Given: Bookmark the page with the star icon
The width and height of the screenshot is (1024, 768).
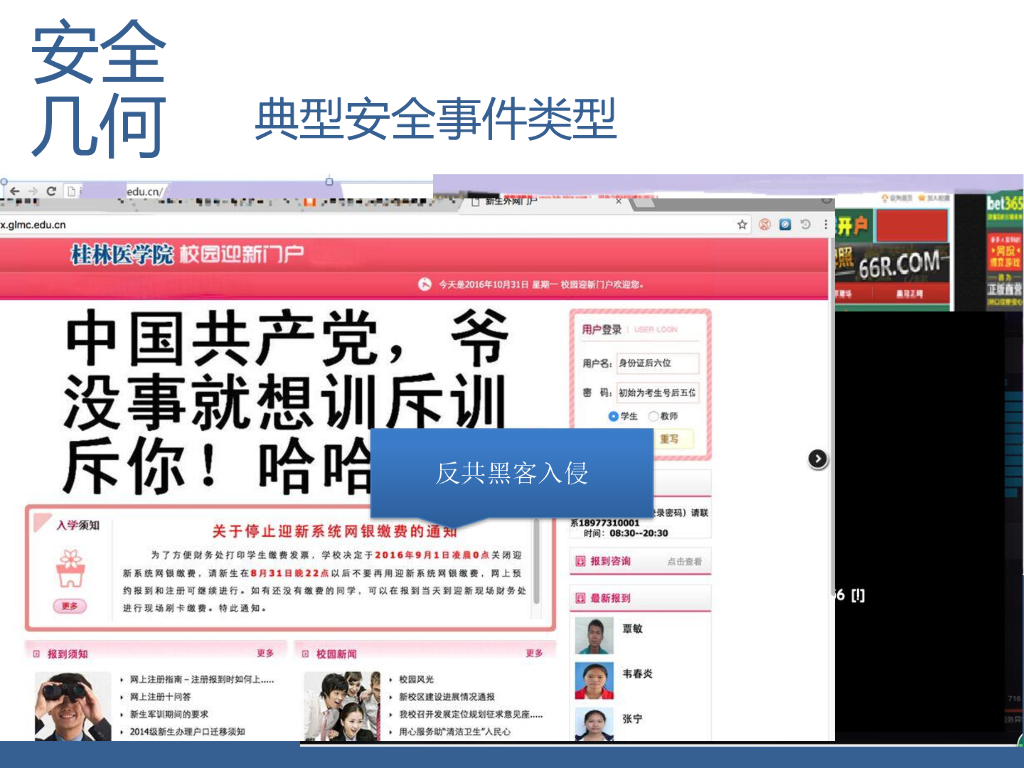Looking at the screenshot, I should pos(742,225).
